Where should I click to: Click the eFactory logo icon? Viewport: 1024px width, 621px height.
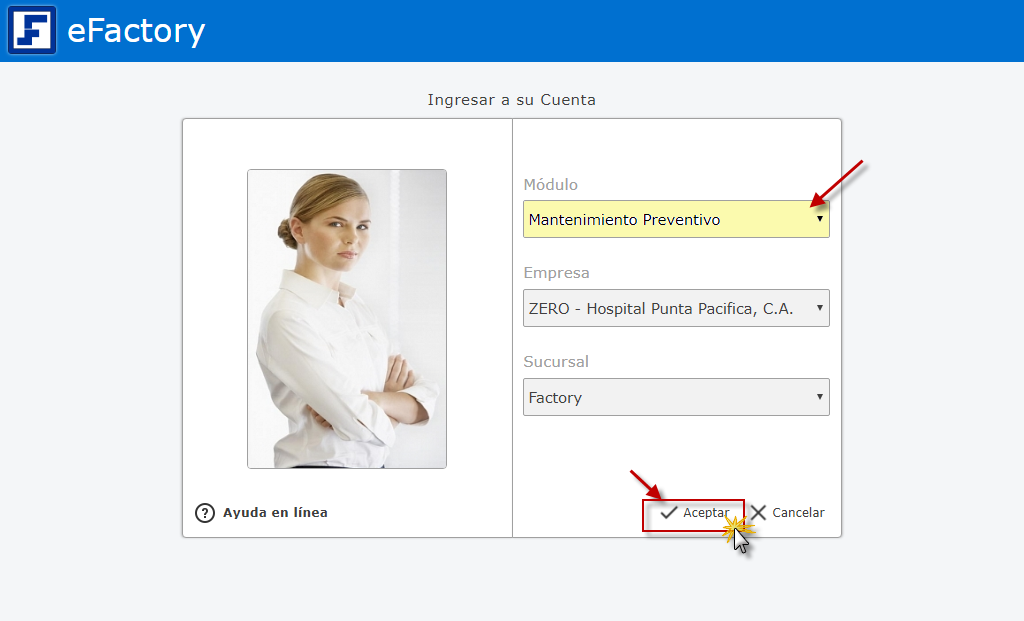(x=32, y=31)
